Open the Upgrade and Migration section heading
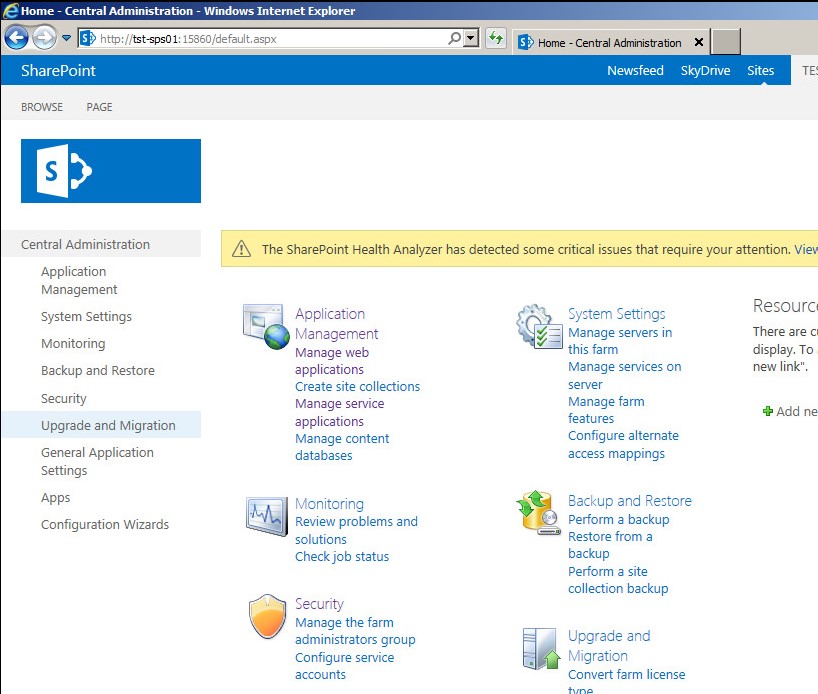The width and height of the screenshot is (818, 694). tap(609, 645)
